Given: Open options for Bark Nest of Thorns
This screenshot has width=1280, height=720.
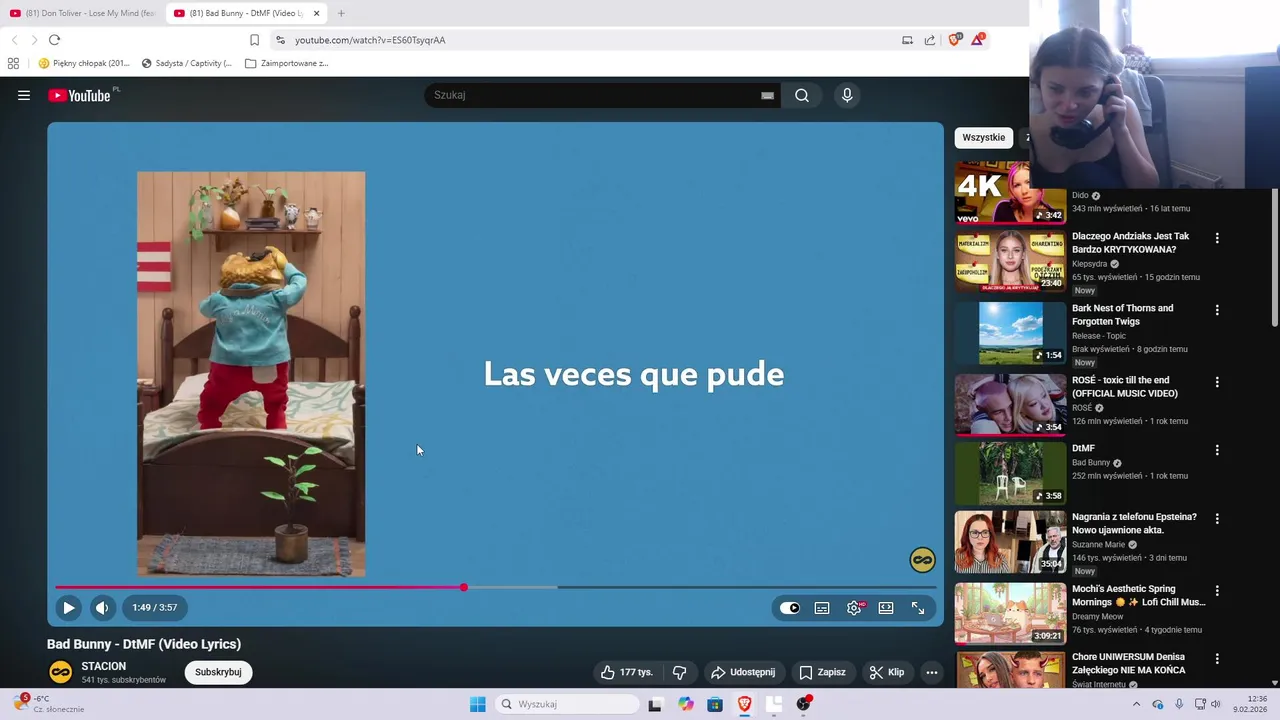Looking at the screenshot, I should [1217, 310].
